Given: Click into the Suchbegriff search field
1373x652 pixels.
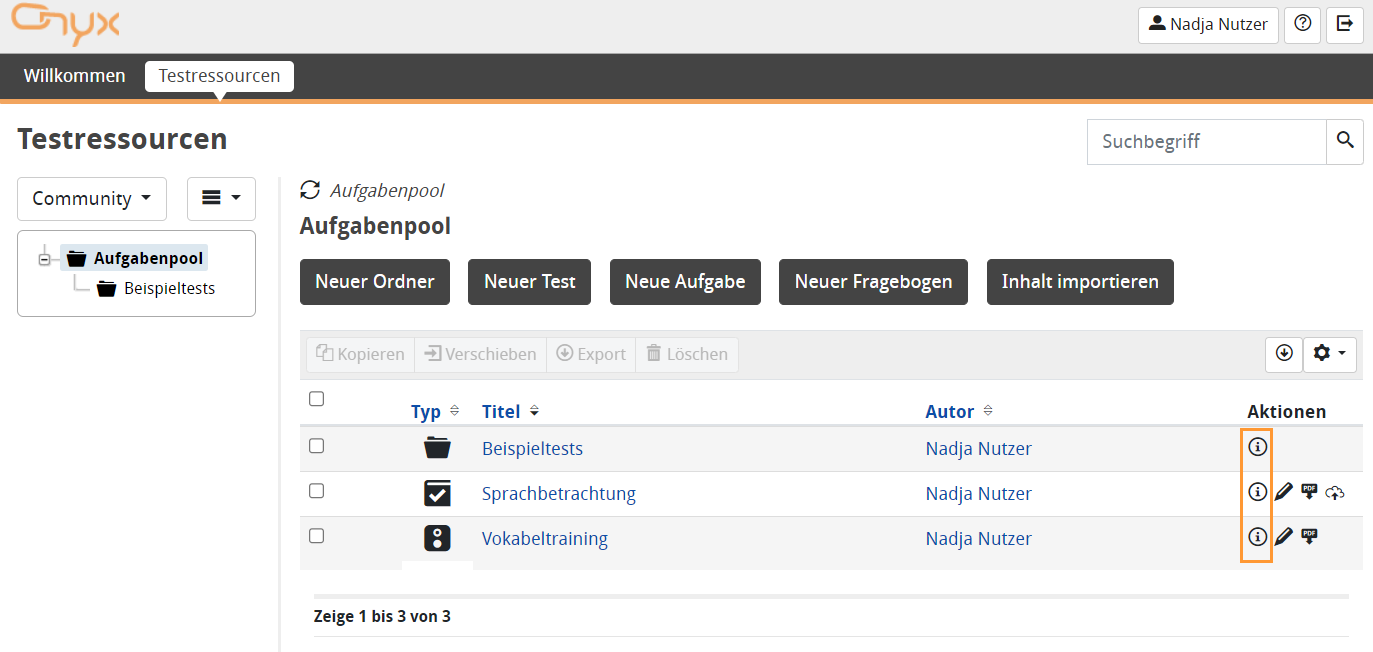Looking at the screenshot, I should 1206,142.
